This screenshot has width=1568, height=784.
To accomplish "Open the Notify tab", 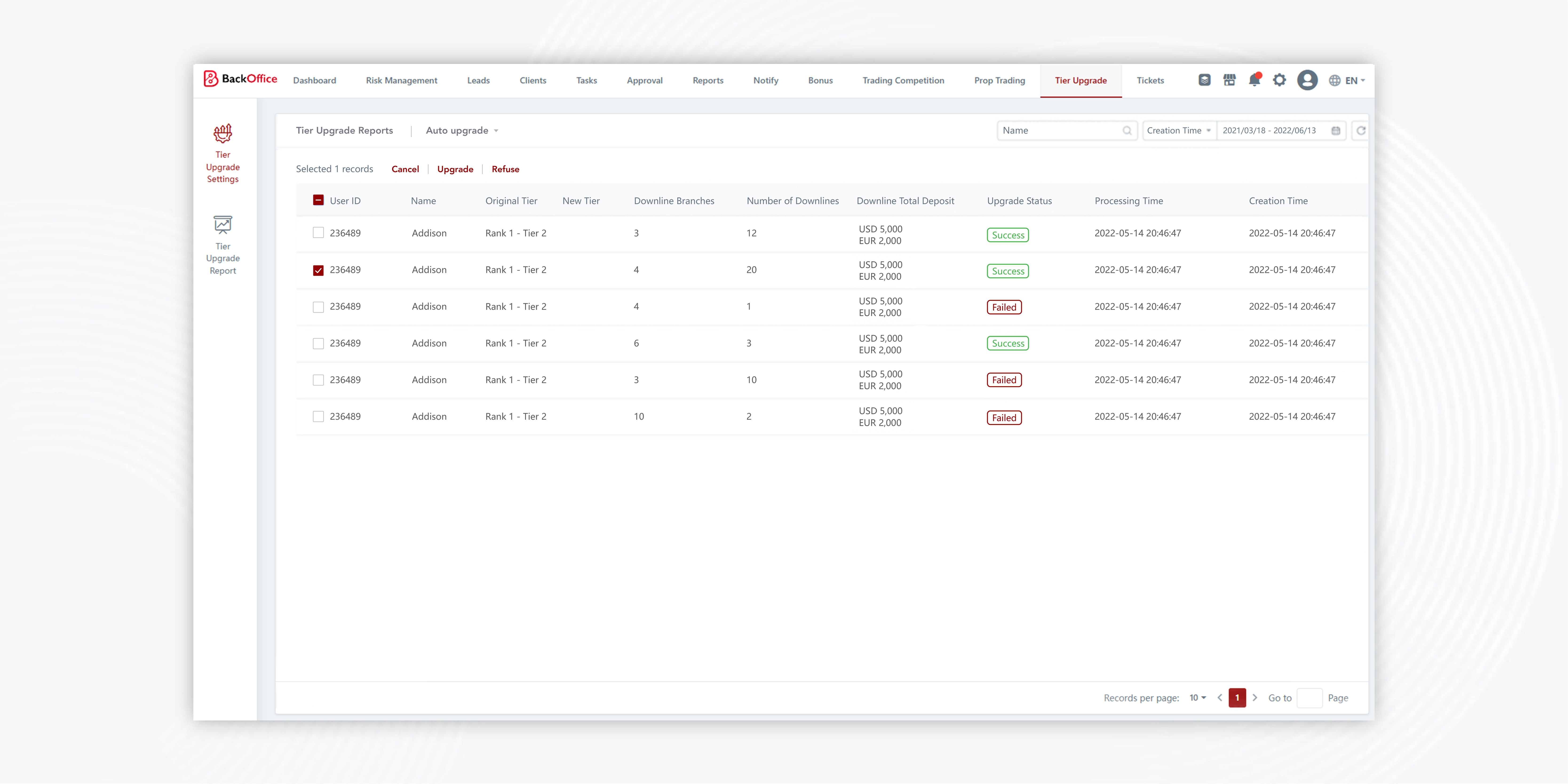I will pyautogui.click(x=766, y=80).
